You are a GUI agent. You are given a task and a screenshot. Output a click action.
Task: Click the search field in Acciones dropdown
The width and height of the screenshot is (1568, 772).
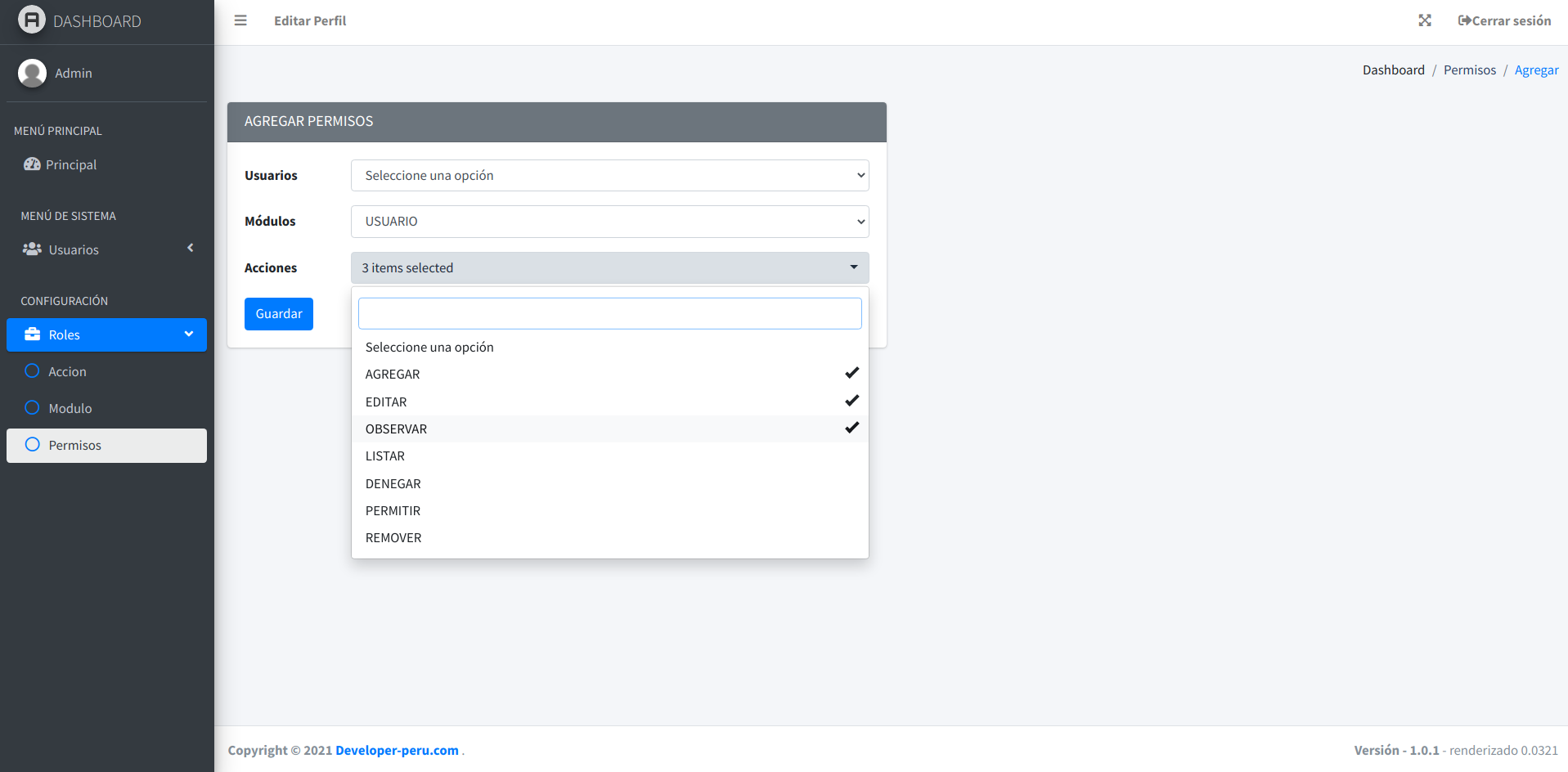(609, 313)
